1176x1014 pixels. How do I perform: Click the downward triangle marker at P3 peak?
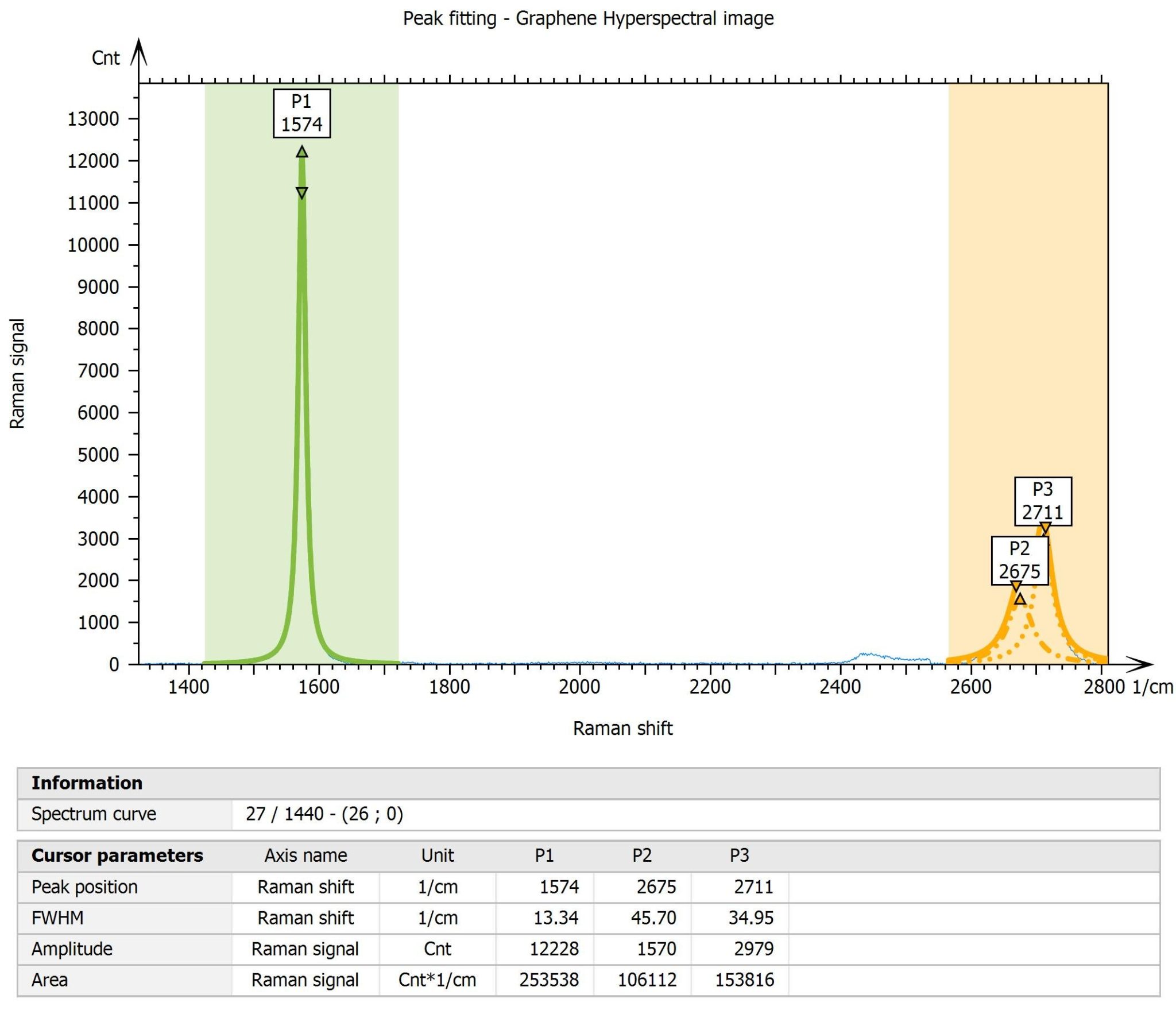[x=1045, y=528]
